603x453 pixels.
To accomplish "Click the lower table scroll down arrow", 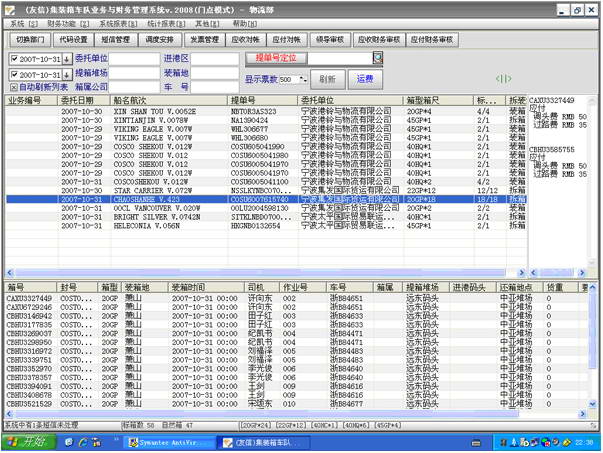I will 592,404.
